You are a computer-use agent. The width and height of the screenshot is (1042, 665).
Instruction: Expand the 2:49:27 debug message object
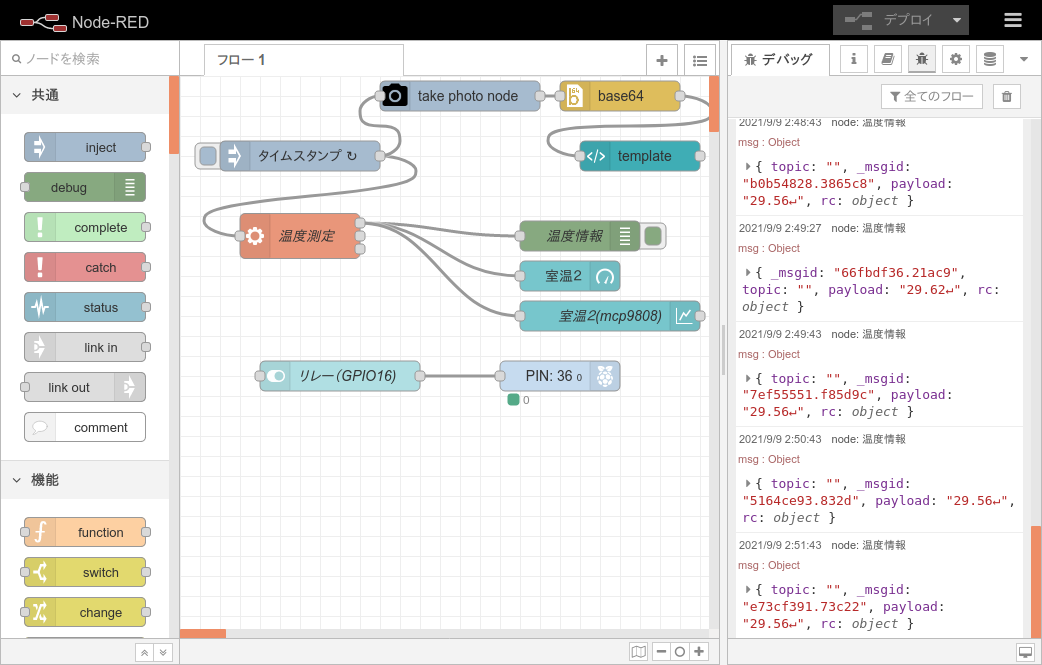pyautogui.click(x=748, y=272)
